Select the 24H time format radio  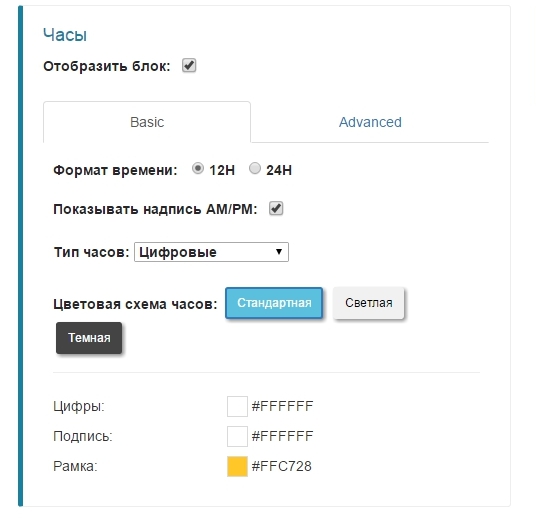255,168
